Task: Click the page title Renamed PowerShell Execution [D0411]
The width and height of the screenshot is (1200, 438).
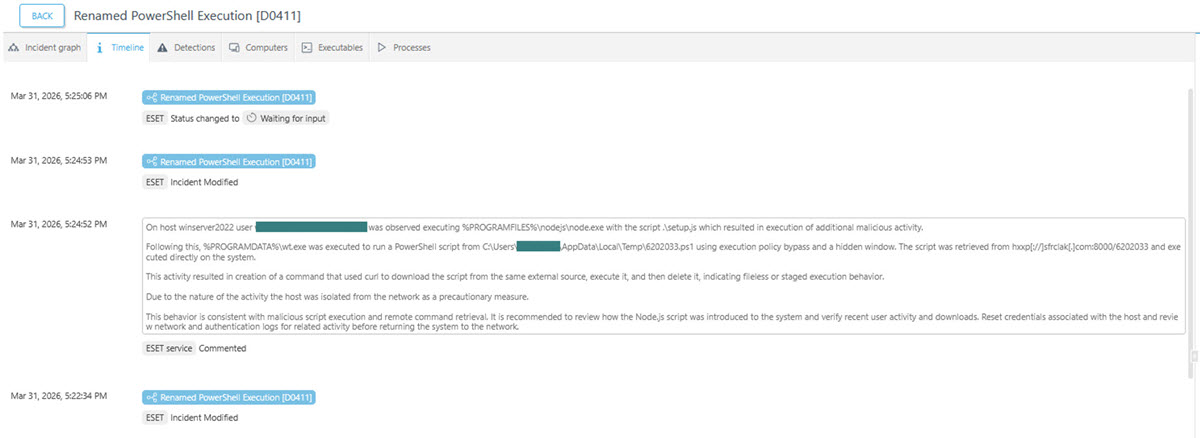Action: [187, 16]
